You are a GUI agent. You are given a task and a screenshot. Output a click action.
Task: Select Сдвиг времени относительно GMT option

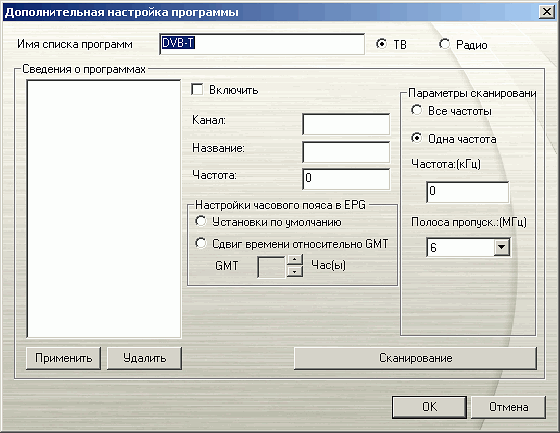click(x=200, y=243)
